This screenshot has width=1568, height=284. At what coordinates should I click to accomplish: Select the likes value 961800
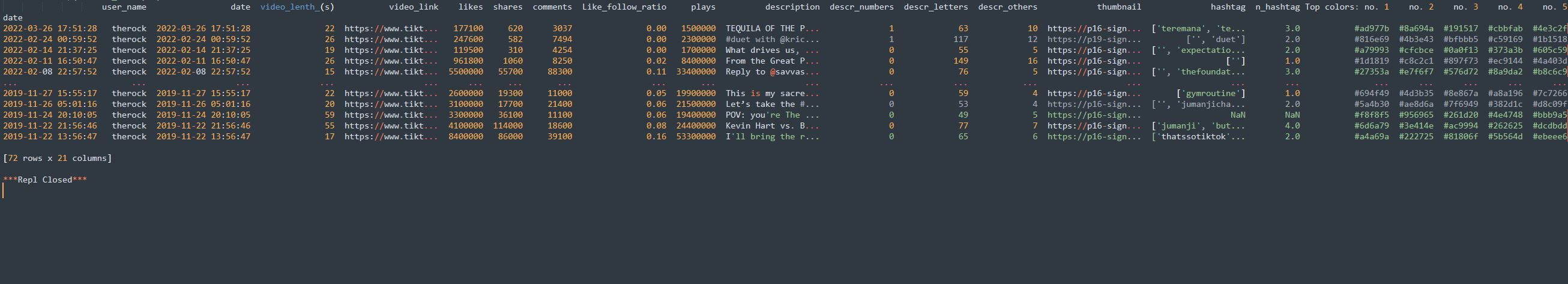point(468,61)
